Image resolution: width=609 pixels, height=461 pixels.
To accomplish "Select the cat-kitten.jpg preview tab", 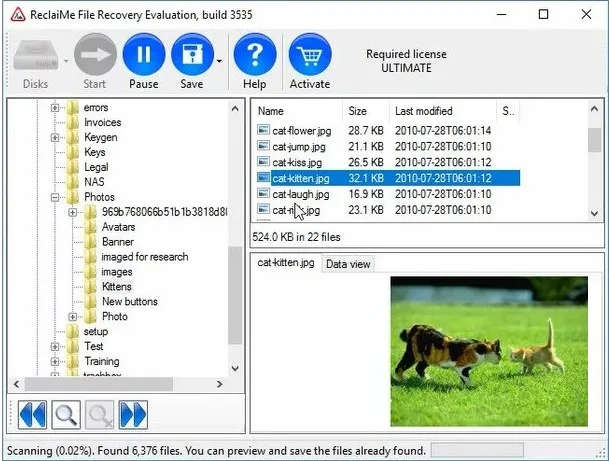I will (286, 263).
